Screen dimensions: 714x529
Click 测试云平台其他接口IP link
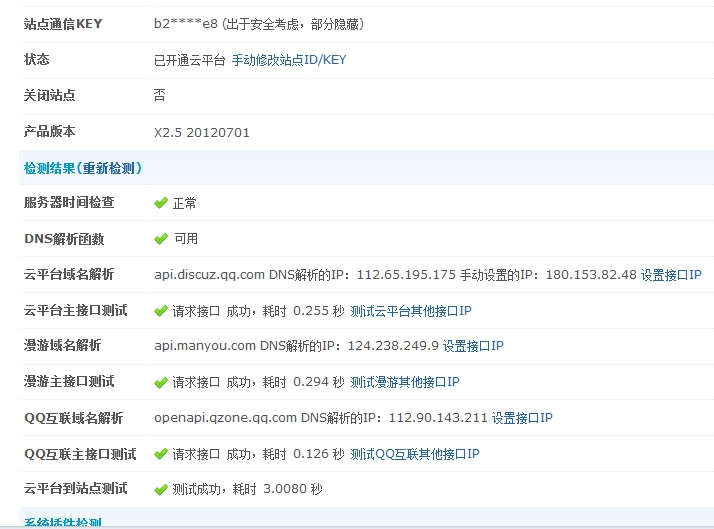[x=411, y=310]
